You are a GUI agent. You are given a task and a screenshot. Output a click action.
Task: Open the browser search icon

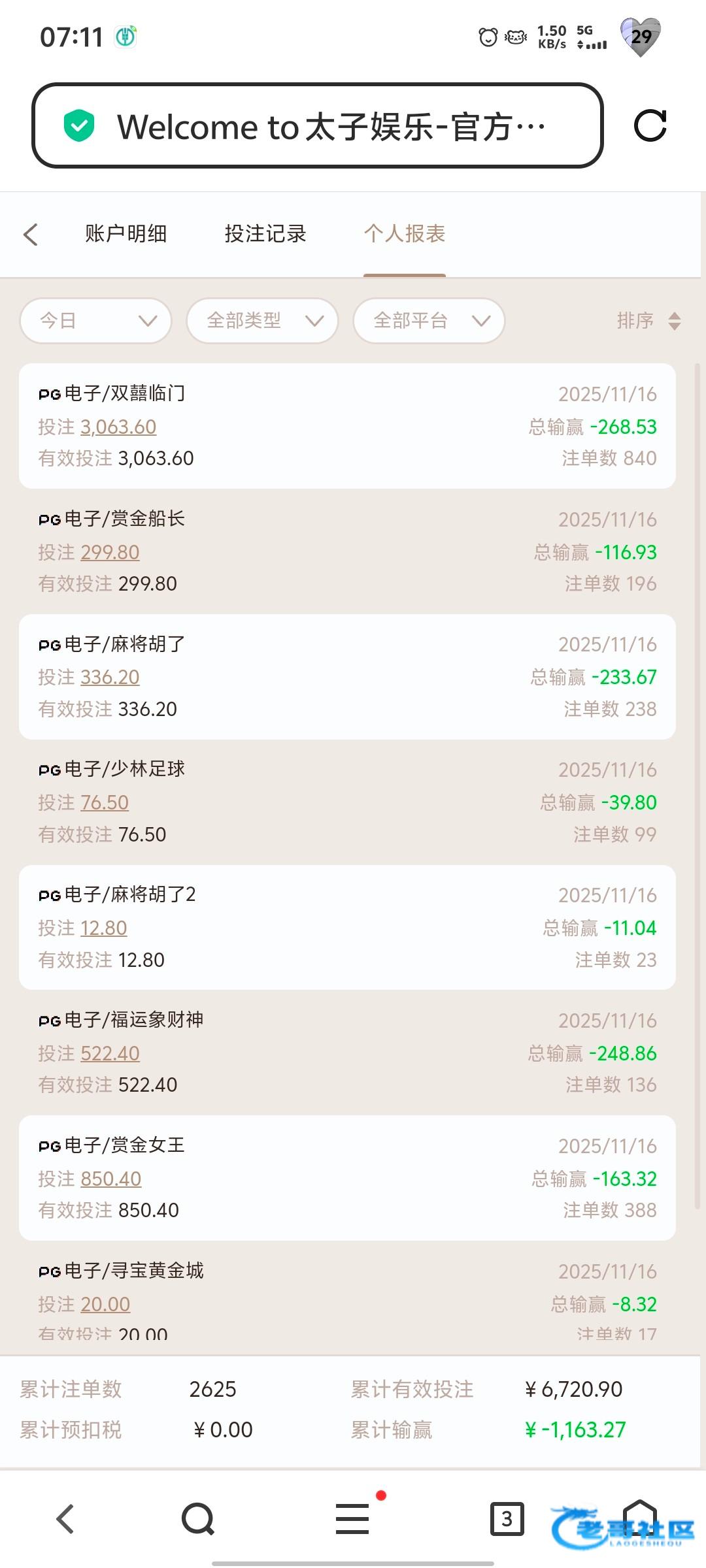point(198,1519)
